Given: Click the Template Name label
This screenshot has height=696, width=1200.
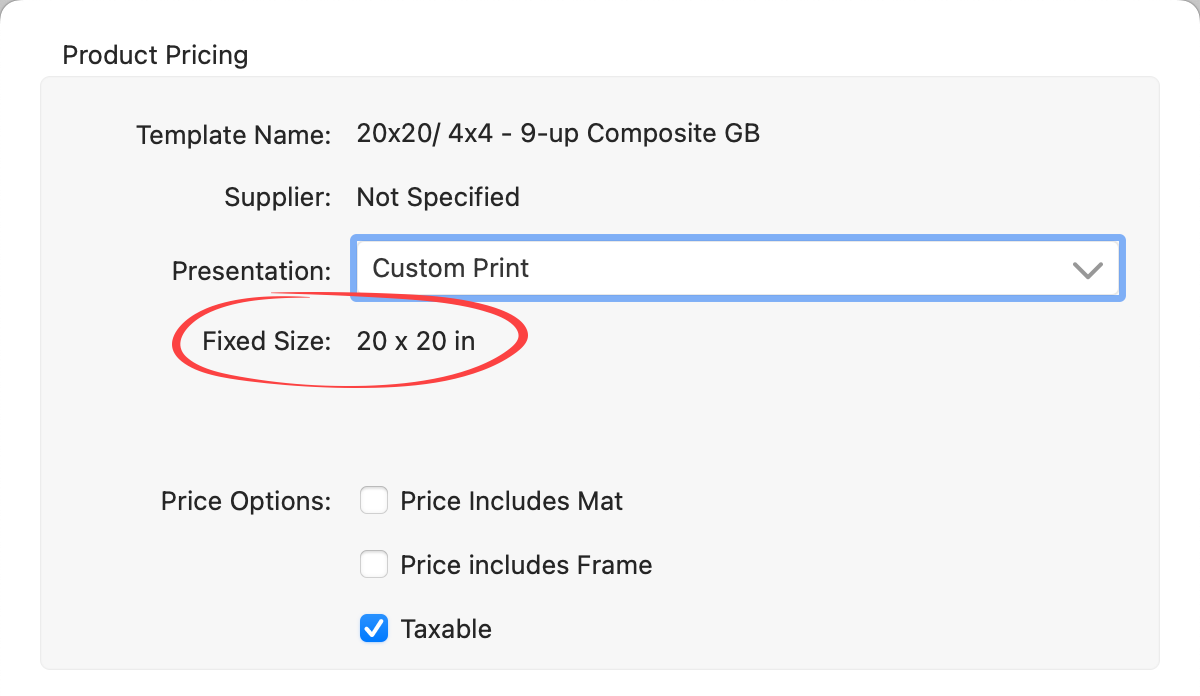Looking at the screenshot, I should point(233,135).
